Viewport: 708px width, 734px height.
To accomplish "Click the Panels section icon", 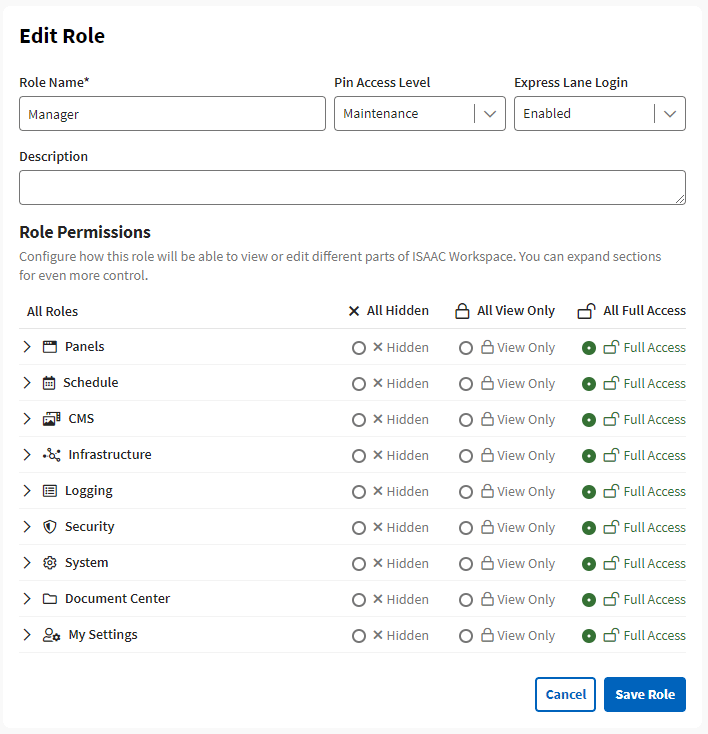I will click(50, 347).
